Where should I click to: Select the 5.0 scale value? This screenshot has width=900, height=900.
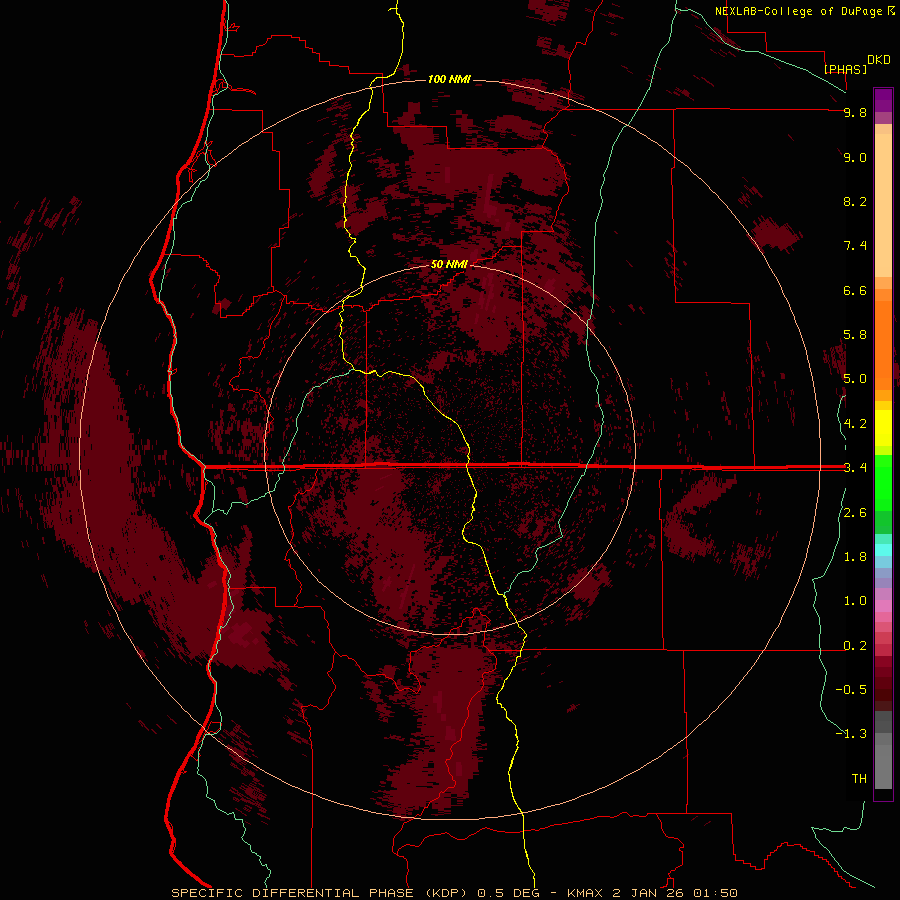point(855,379)
